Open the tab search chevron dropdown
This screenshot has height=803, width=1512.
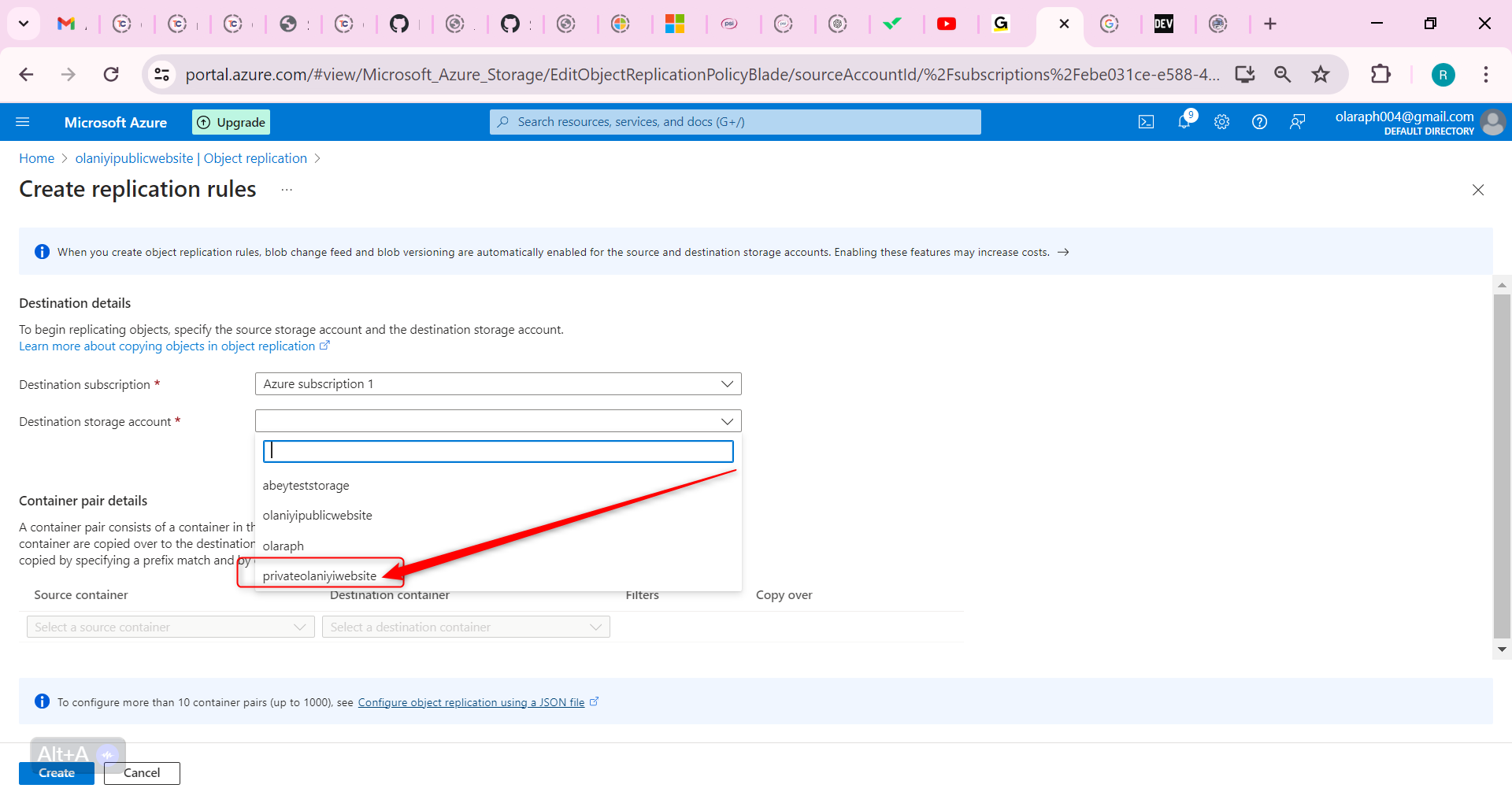(24, 24)
